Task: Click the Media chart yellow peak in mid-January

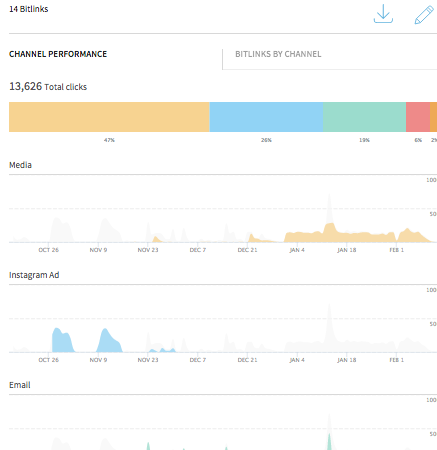Action: click(330, 232)
